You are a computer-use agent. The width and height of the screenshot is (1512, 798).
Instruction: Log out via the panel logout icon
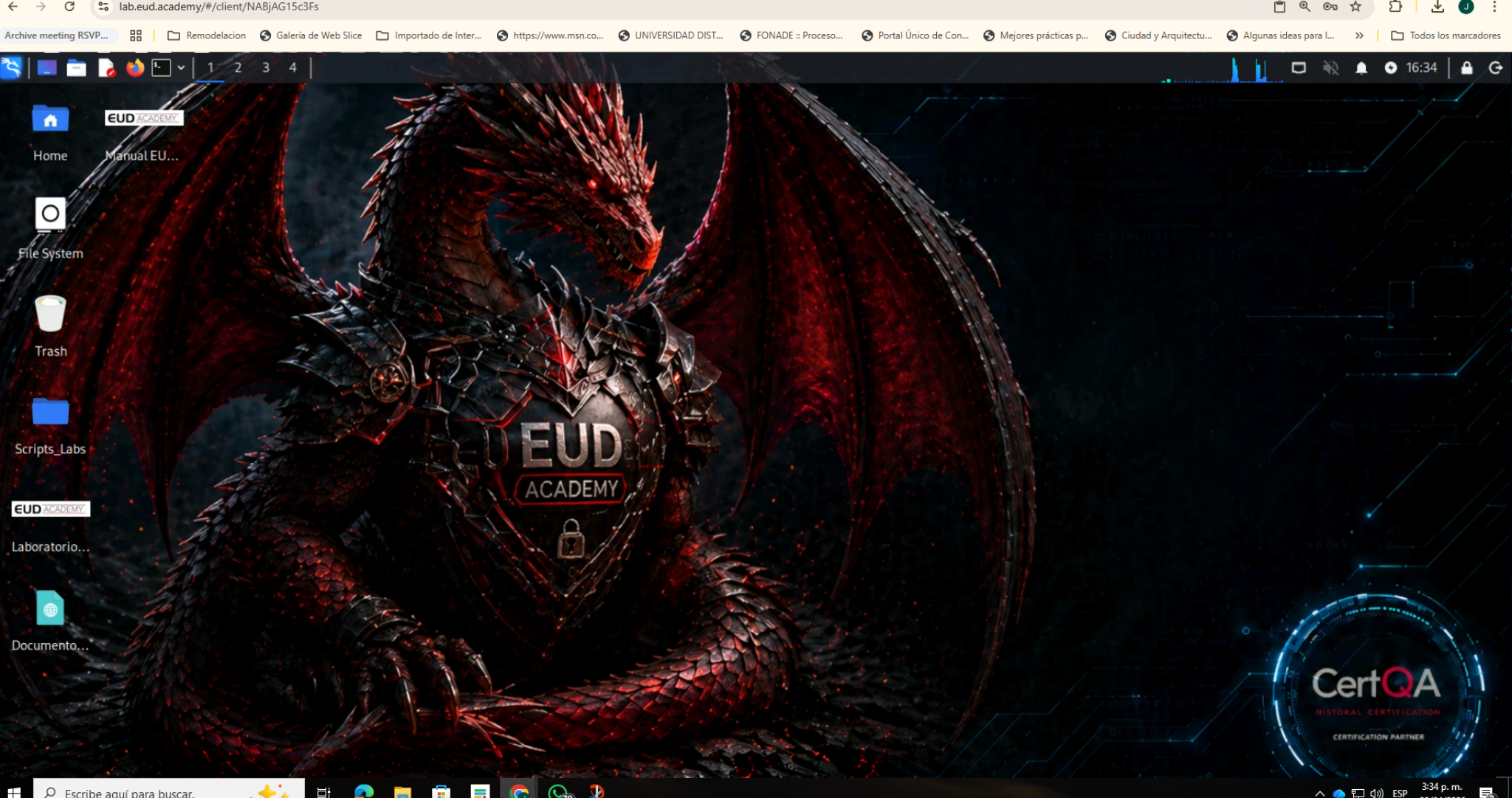tap(1495, 67)
